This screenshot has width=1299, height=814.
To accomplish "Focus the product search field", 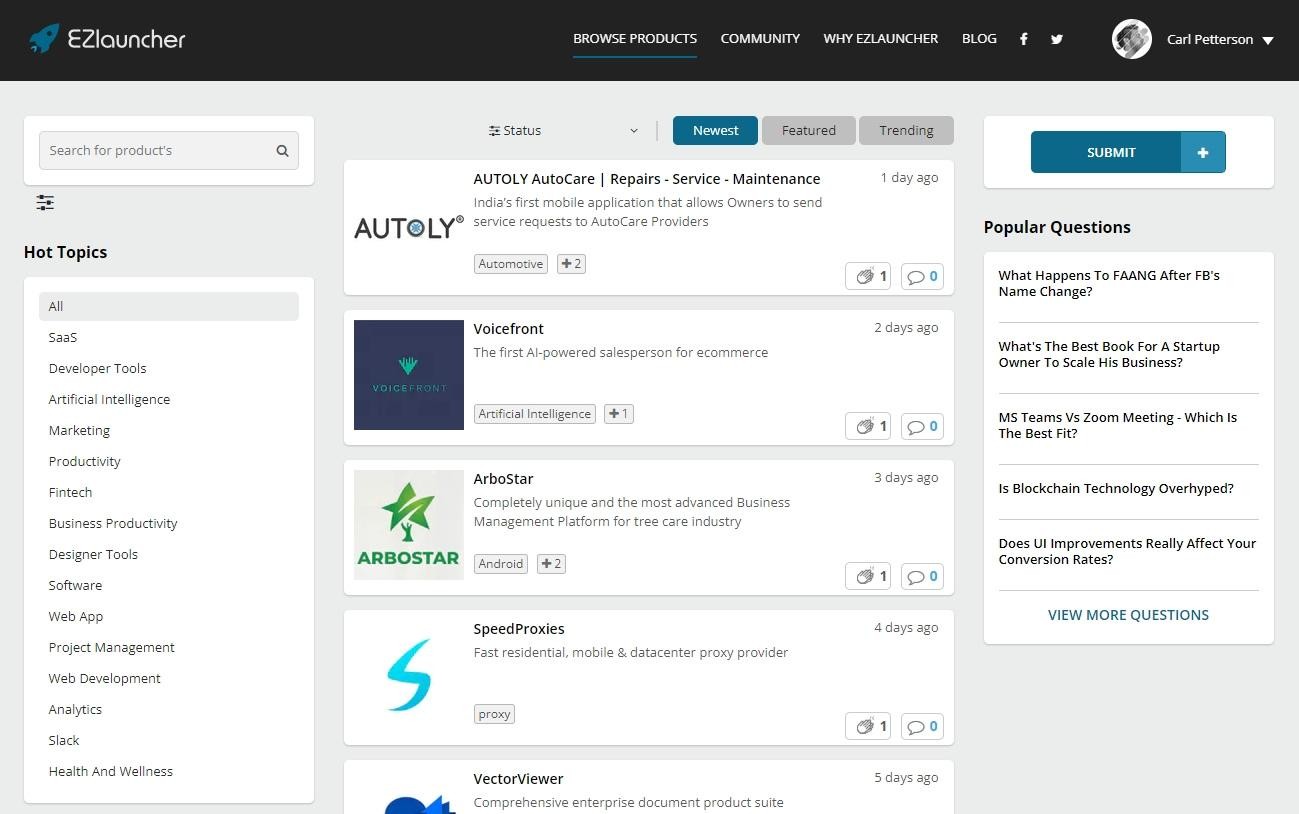I will coord(169,151).
